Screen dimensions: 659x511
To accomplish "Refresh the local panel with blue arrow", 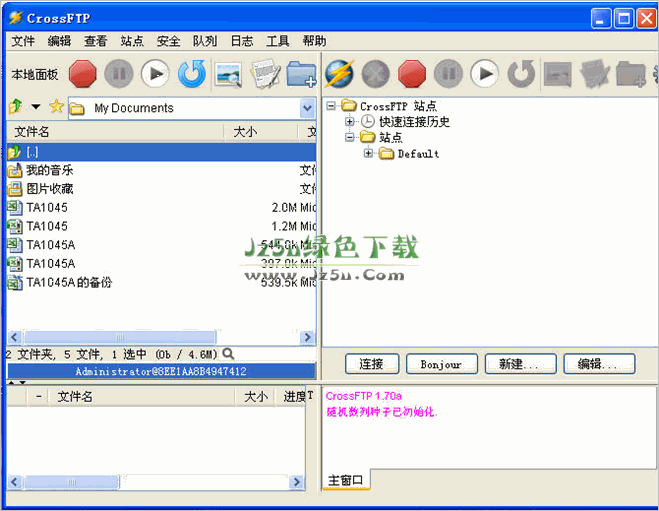I will [x=192, y=74].
